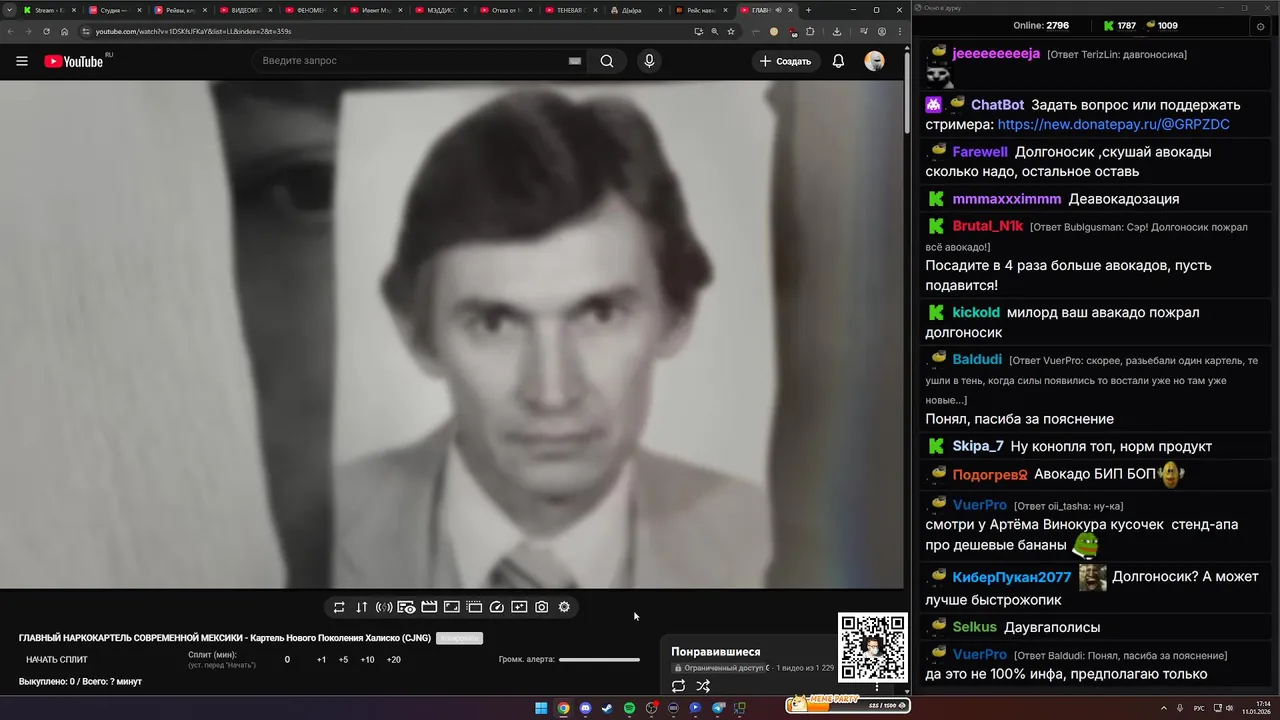The image size is (1280, 720).
Task: Click the +20 split minutes button
Action: [393, 660]
